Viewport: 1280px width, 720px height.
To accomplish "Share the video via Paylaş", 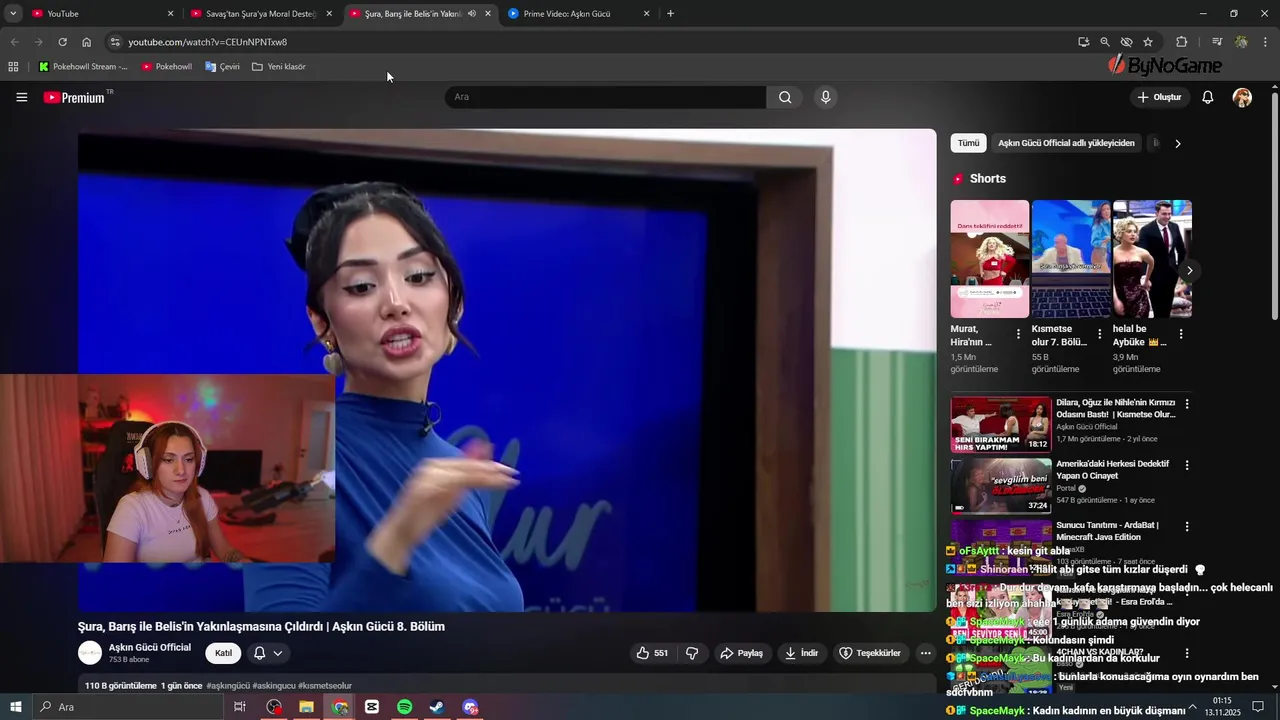I will click(x=741, y=653).
